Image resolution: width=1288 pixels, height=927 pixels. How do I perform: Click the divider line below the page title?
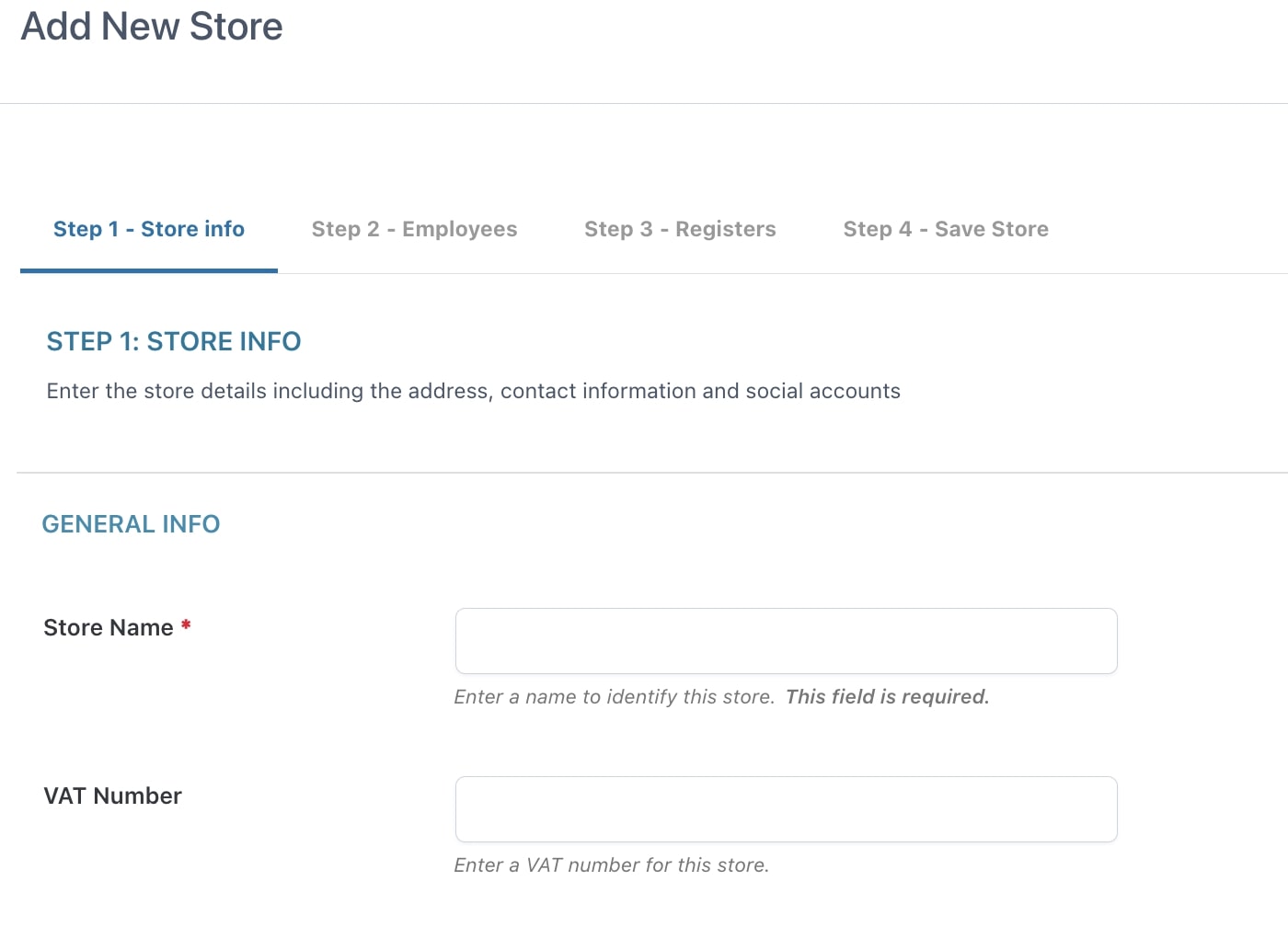(644, 103)
